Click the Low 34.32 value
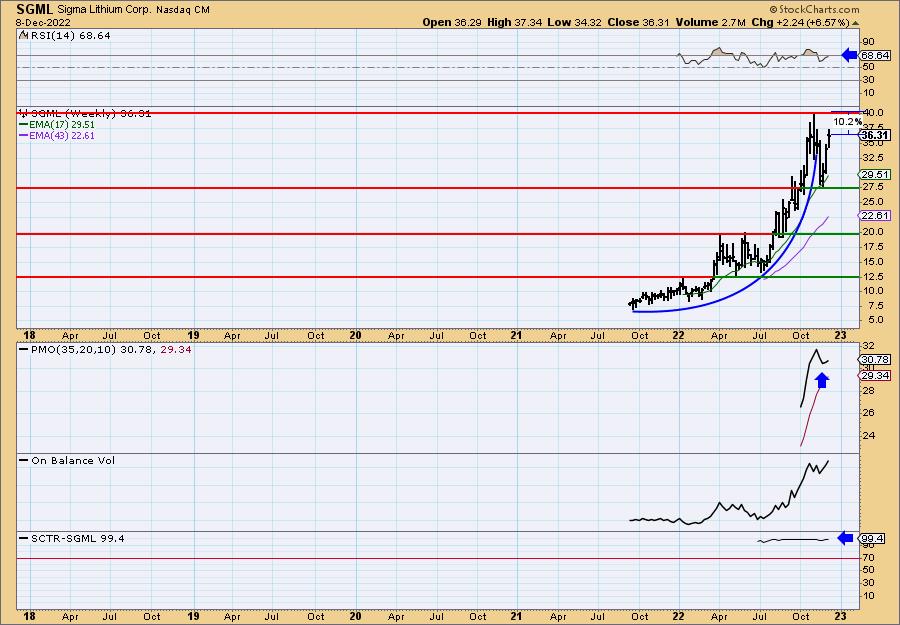The width and height of the screenshot is (900, 625). [x=574, y=22]
